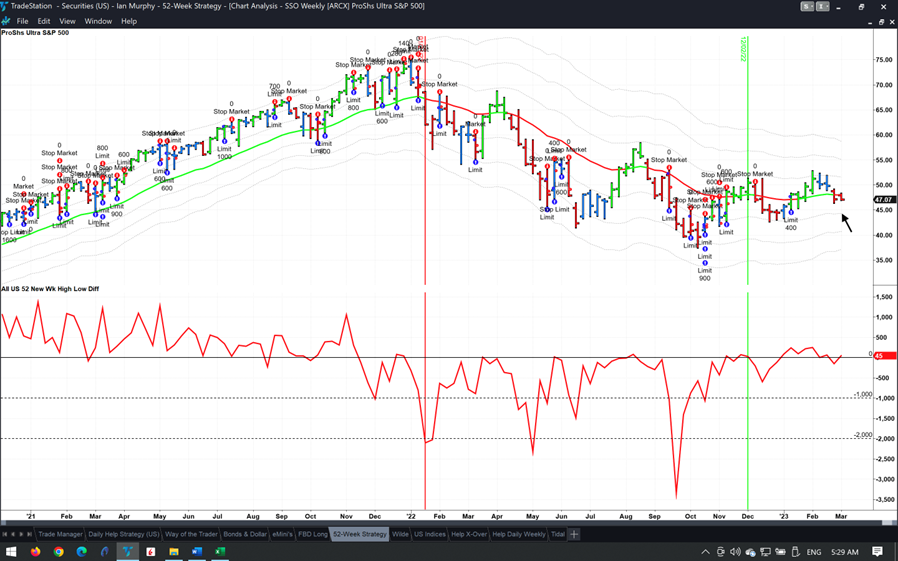Image resolution: width=898 pixels, height=561 pixels.
Task: Open the FBD Long tab
Action: pos(313,534)
